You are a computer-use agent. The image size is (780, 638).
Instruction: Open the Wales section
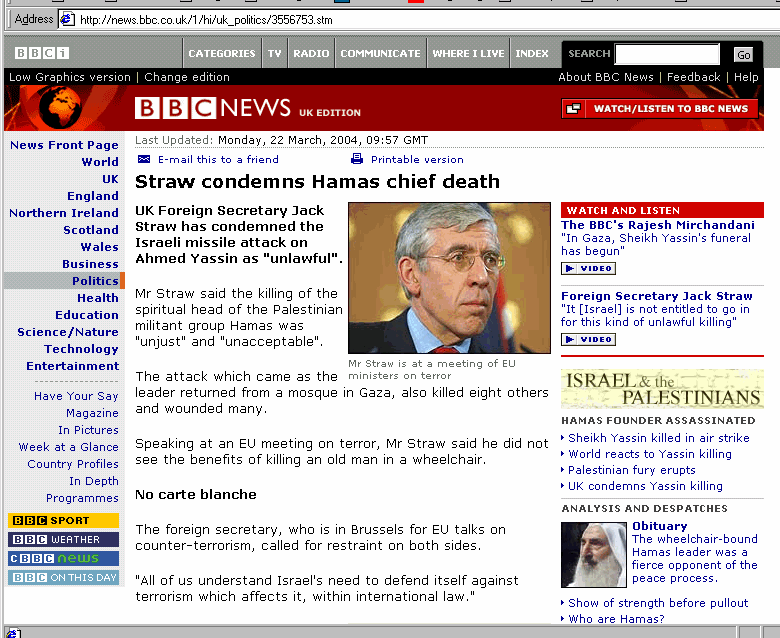(99, 247)
